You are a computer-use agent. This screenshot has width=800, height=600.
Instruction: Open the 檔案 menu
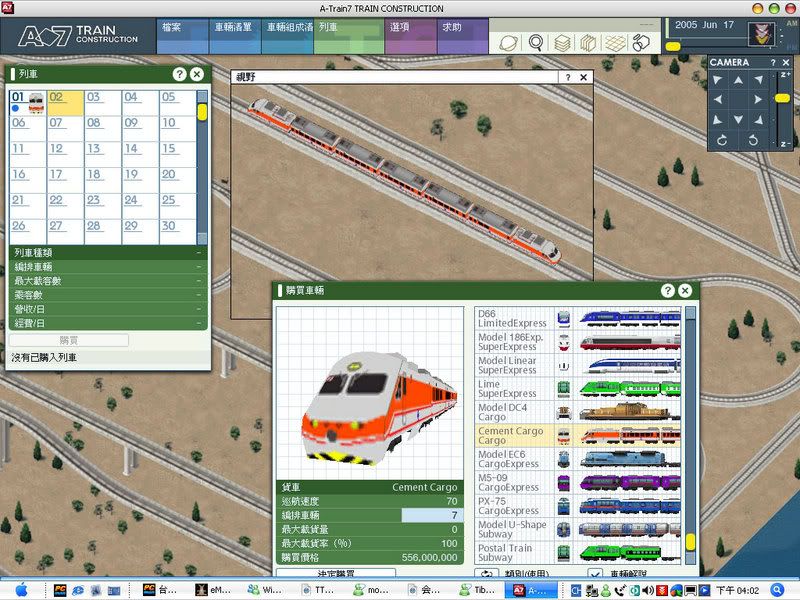(x=182, y=36)
